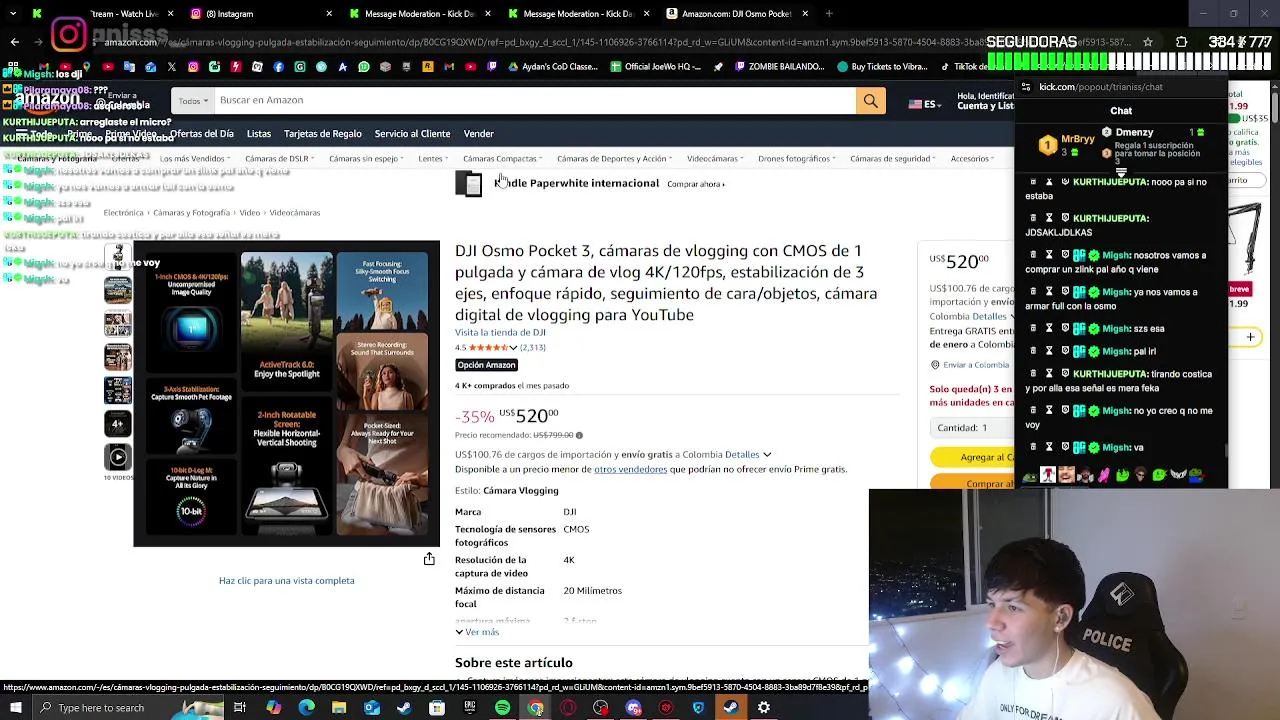This screenshot has width=1280, height=720.
Task: Launch Microsoft Edge from taskbar
Action: (306, 708)
